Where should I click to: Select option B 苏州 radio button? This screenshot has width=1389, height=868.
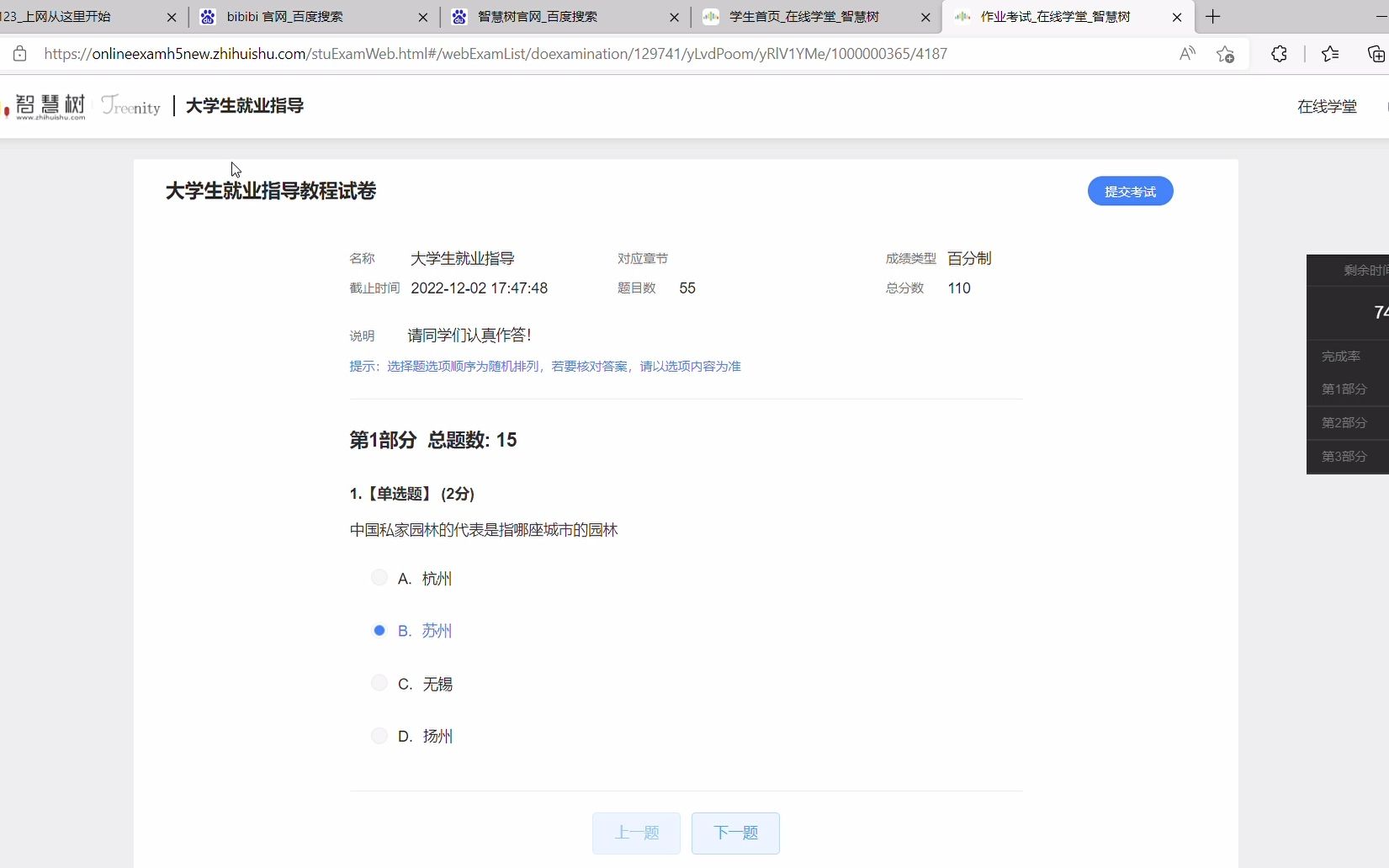(x=379, y=630)
